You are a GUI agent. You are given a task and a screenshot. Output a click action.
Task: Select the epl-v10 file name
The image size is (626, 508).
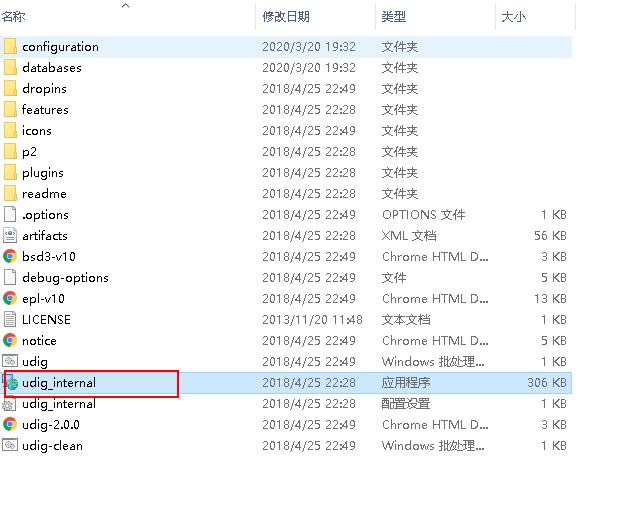(43, 299)
